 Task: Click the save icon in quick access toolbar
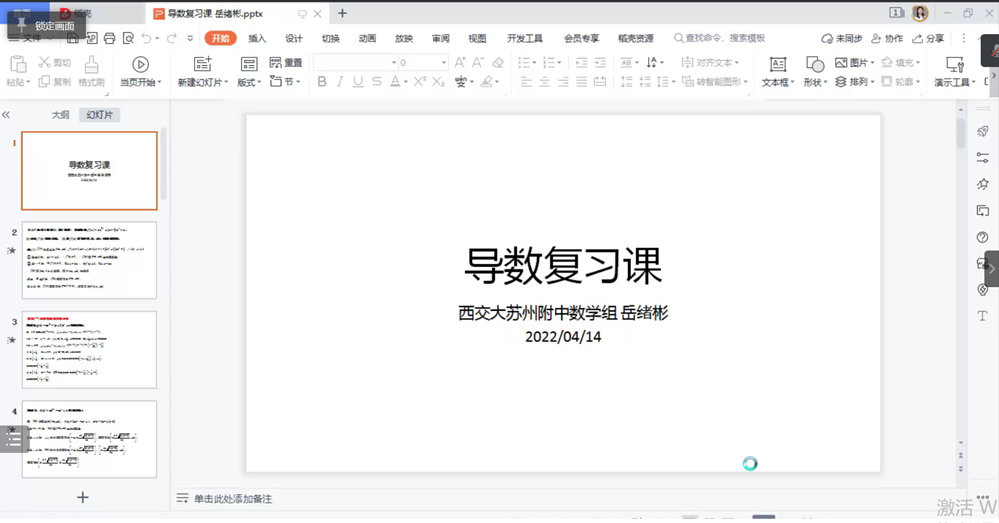point(73,39)
